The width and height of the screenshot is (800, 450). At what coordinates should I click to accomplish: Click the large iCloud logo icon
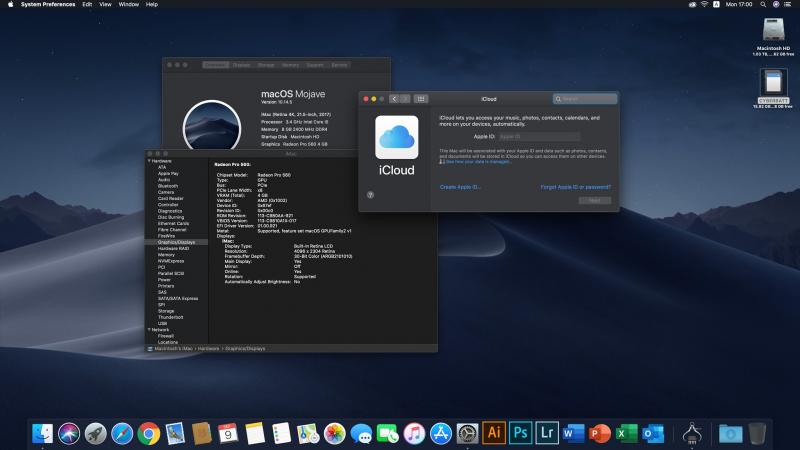396,137
